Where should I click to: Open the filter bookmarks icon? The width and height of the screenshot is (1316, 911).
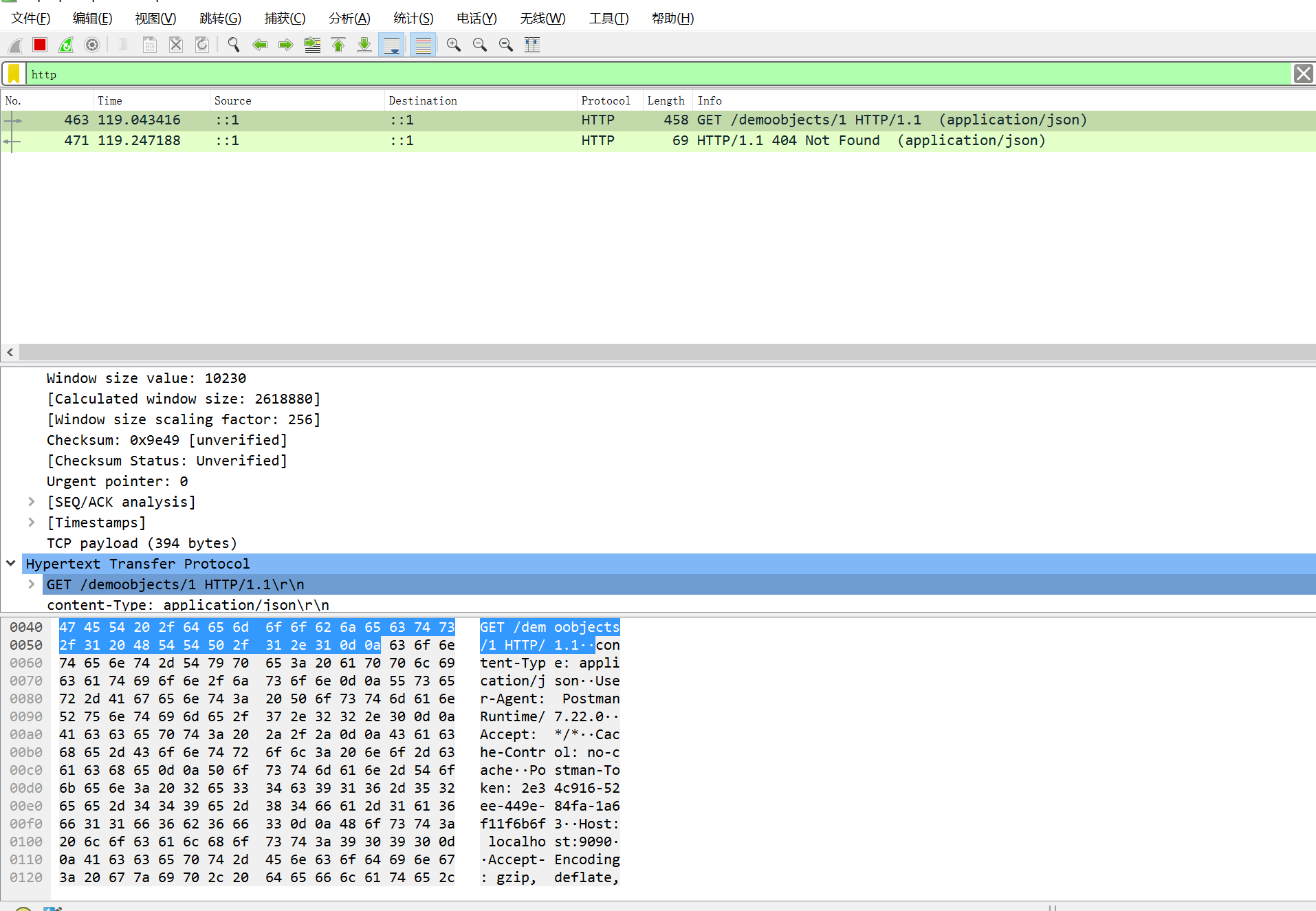[x=14, y=74]
